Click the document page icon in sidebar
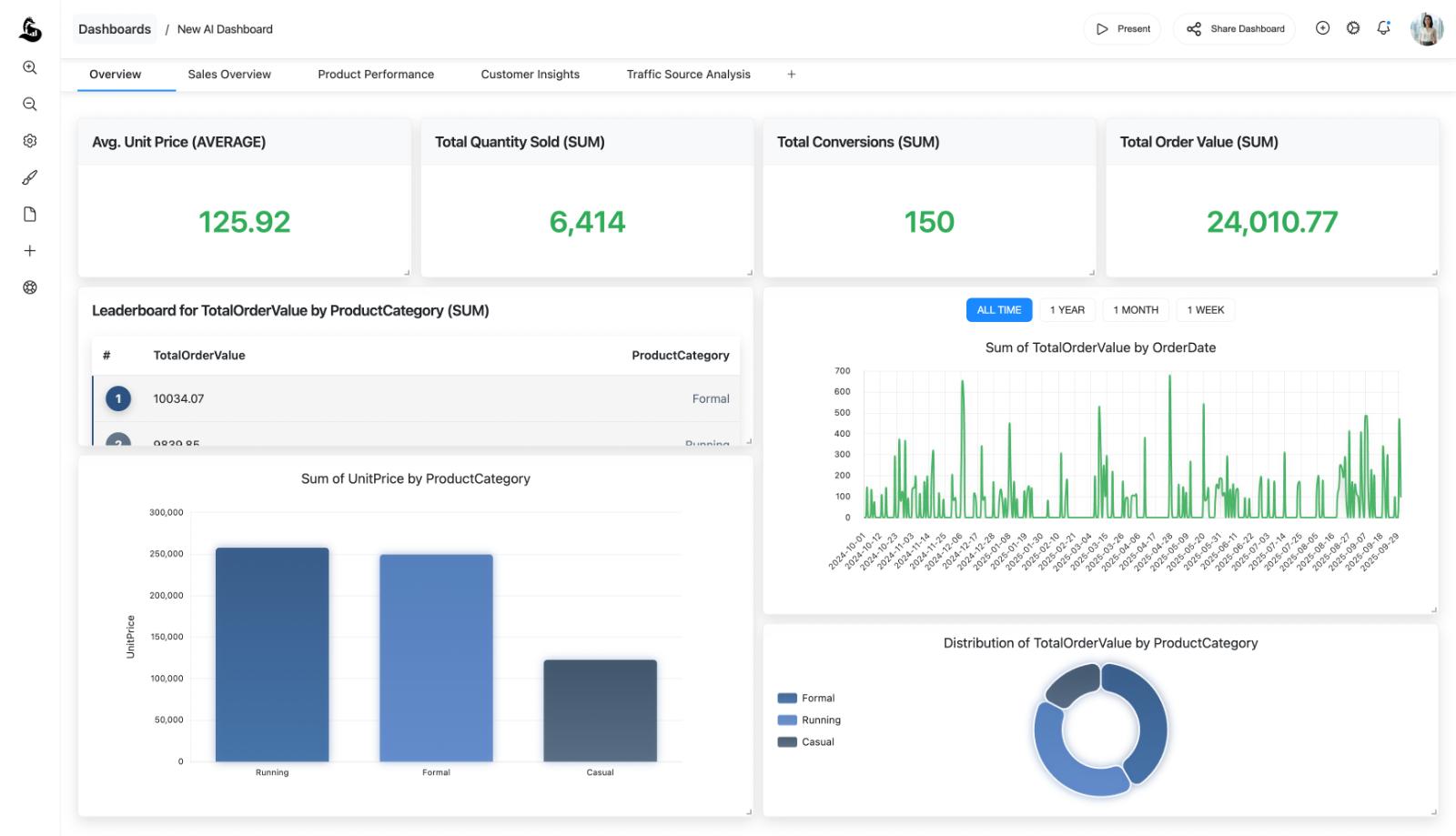1456x836 pixels. click(30, 215)
